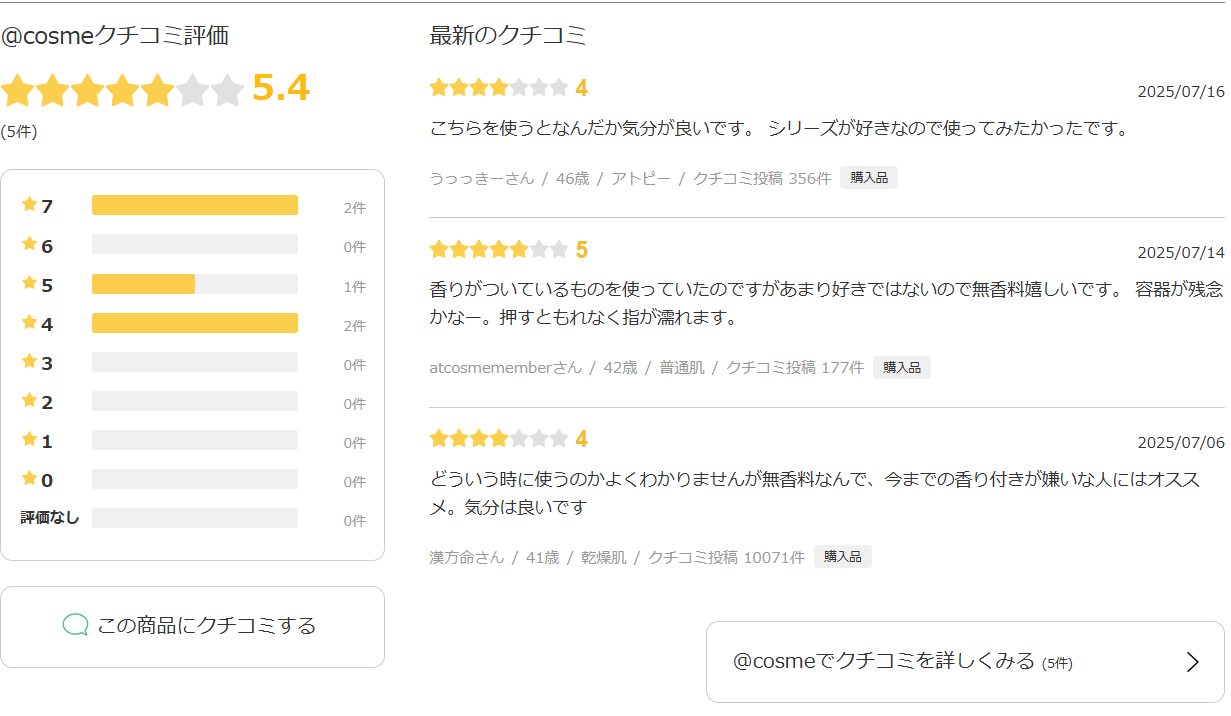Open reviewer atcosmememberさん profile

coord(505,368)
